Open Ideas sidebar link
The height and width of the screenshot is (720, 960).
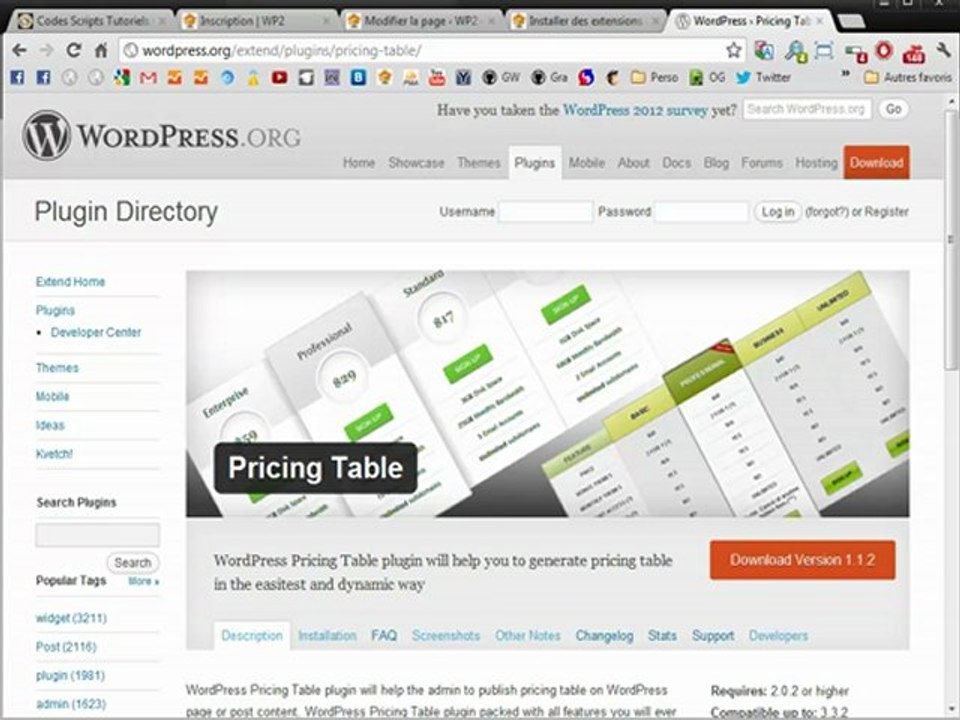coord(50,425)
